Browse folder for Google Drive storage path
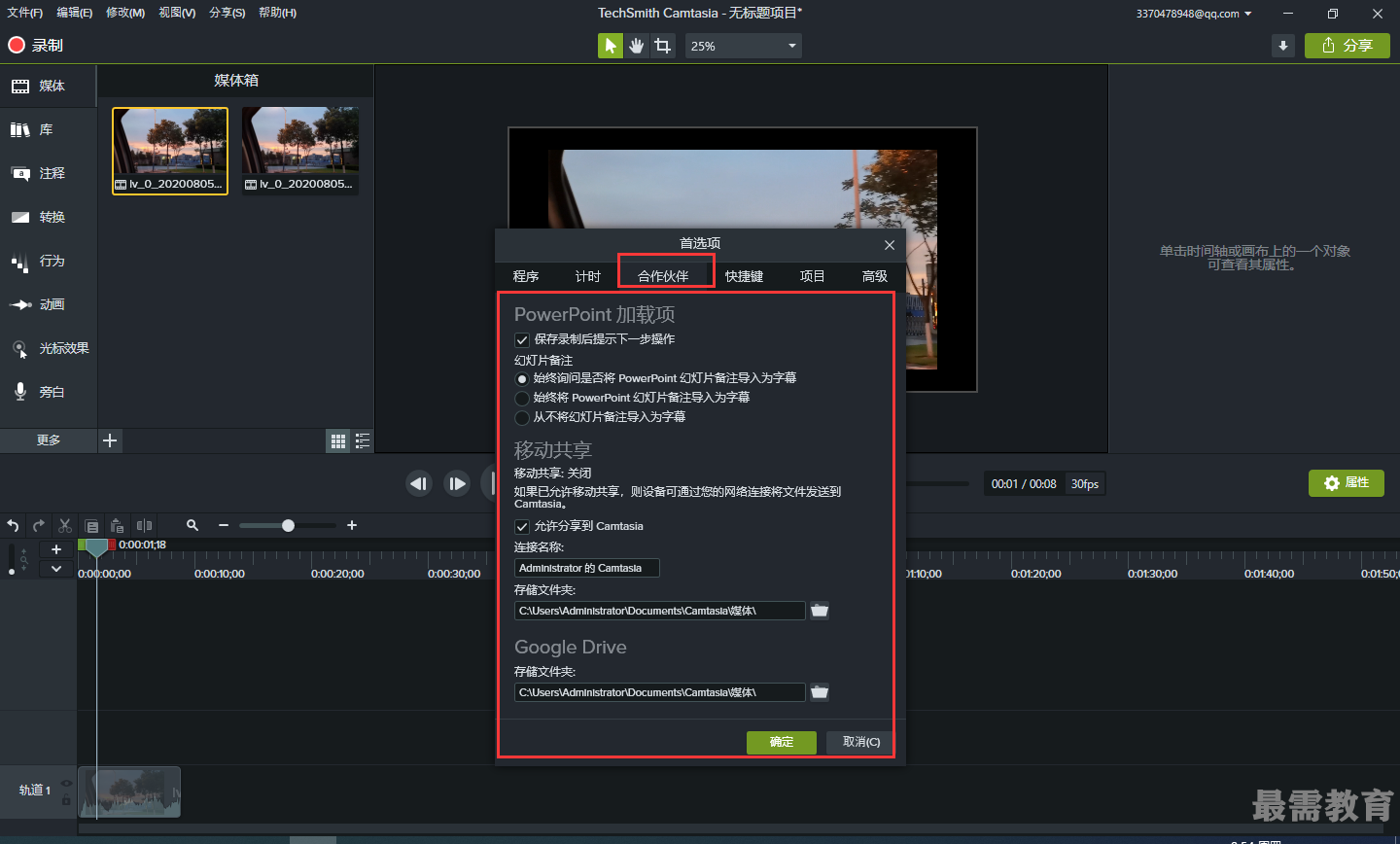The height and width of the screenshot is (844, 1400). pyautogui.click(x=820, y=692)
